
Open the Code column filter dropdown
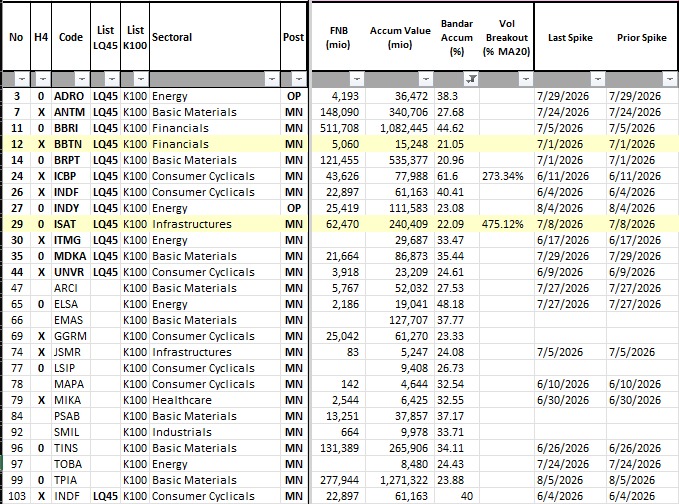81,79
